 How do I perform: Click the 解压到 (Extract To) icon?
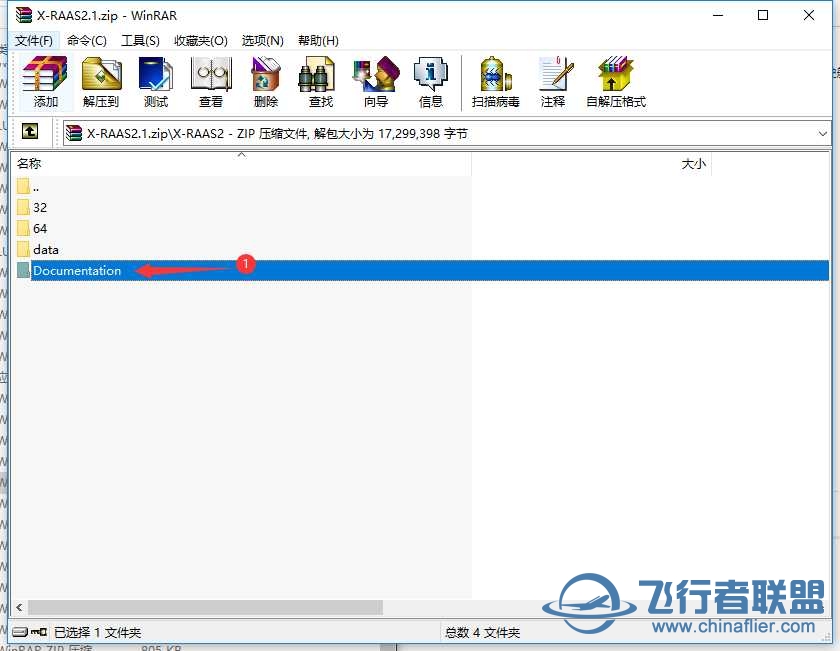point(101,81)
